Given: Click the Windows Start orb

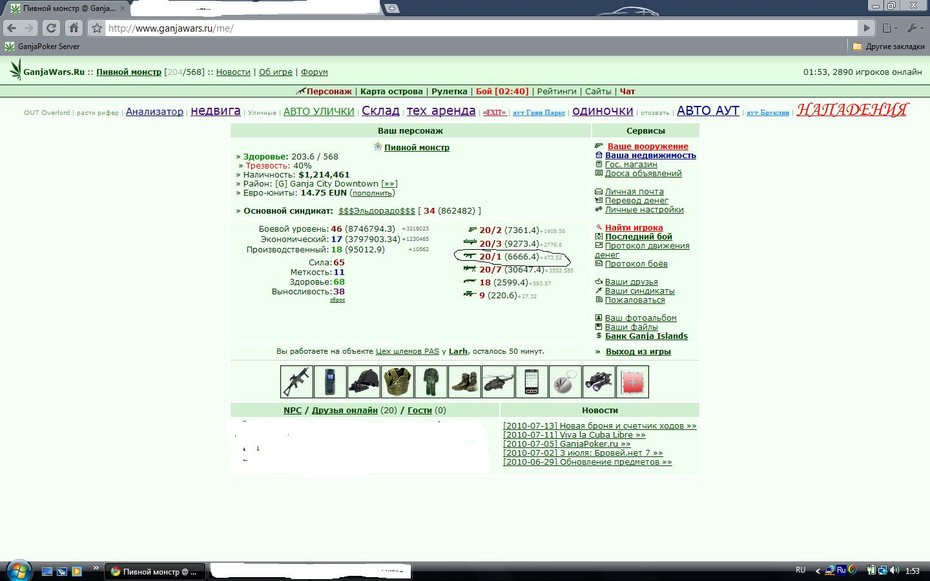Looking at the screenshot, I should 18,570.
